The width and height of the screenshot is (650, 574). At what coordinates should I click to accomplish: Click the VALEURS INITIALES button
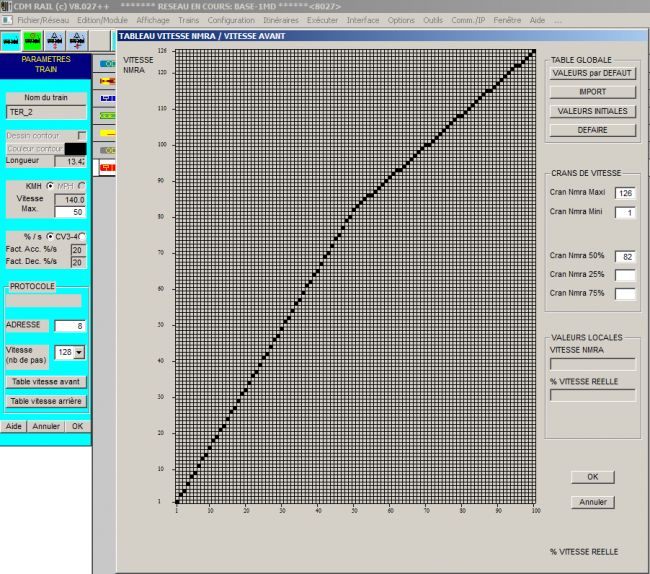pos(592,111)
